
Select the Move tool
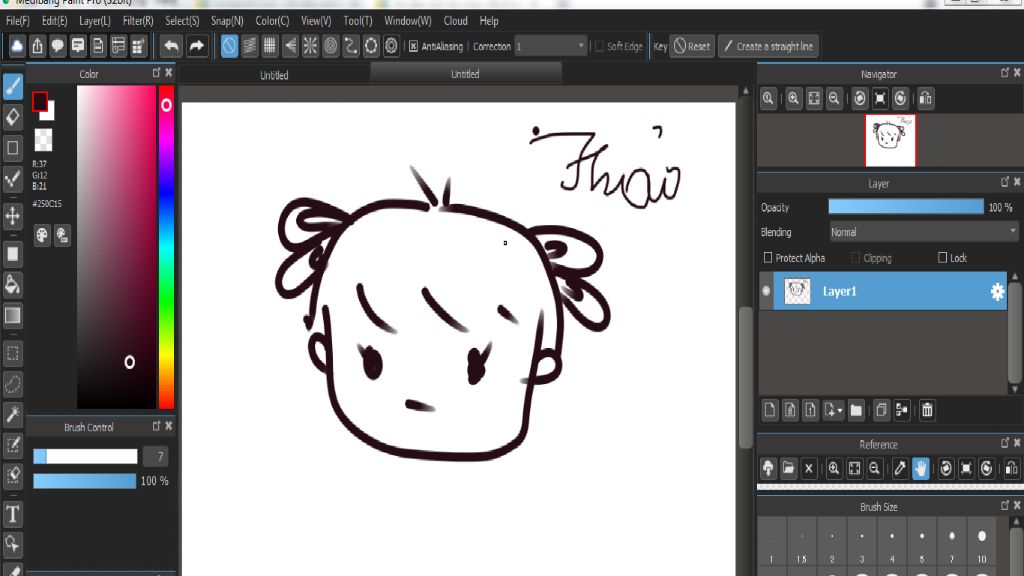pyautogui.click(x=13, y=215)
